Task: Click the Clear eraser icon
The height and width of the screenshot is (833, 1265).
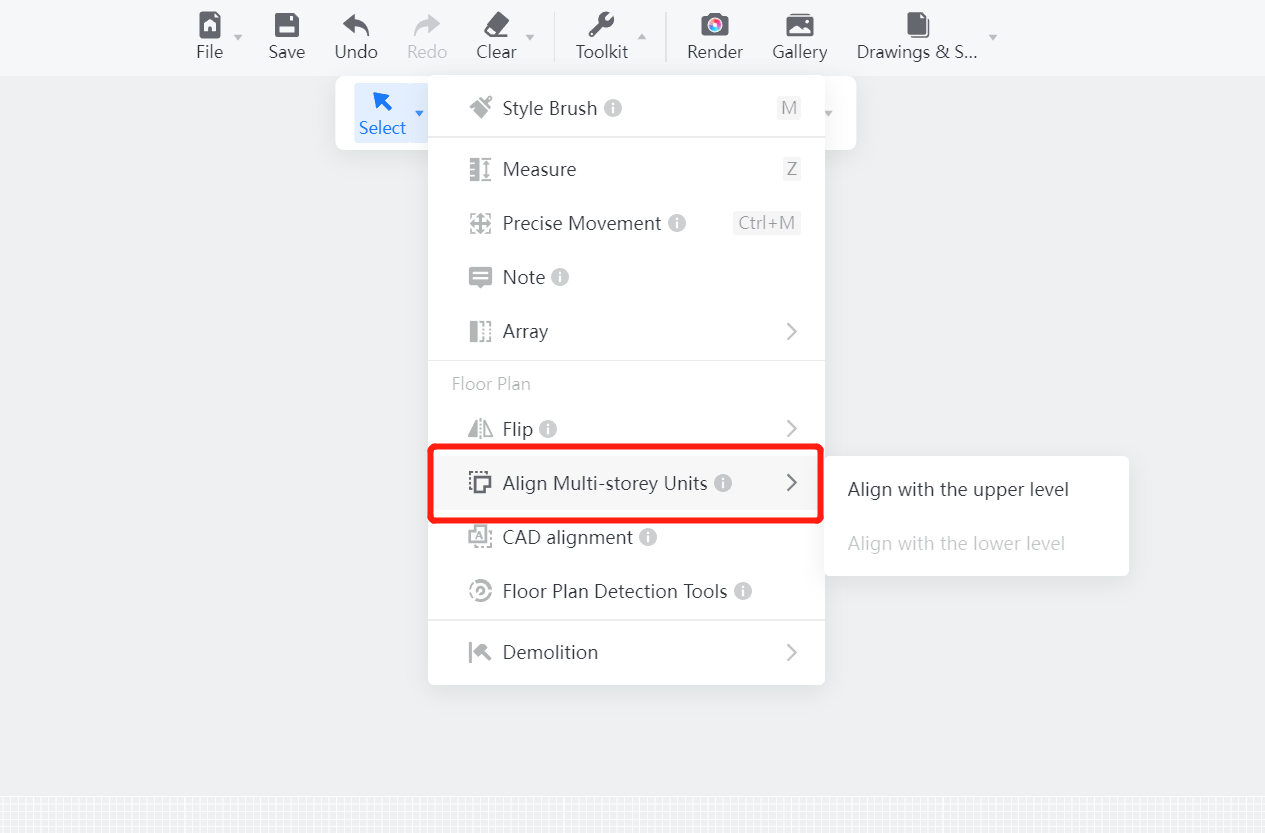Action: pos(496,25)
